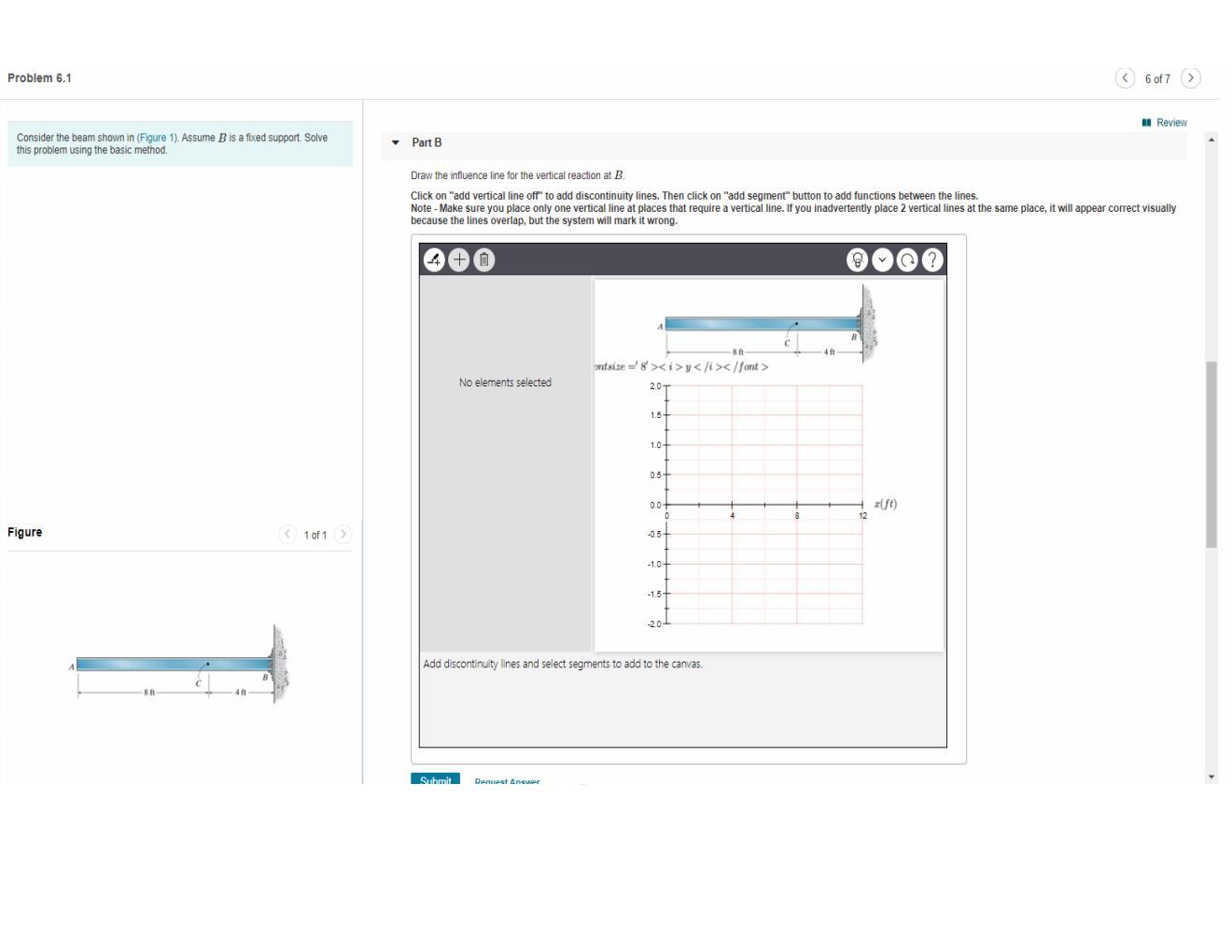
Task: Reset the canvas with the circular arrow icon
Action: click(907, 260)
